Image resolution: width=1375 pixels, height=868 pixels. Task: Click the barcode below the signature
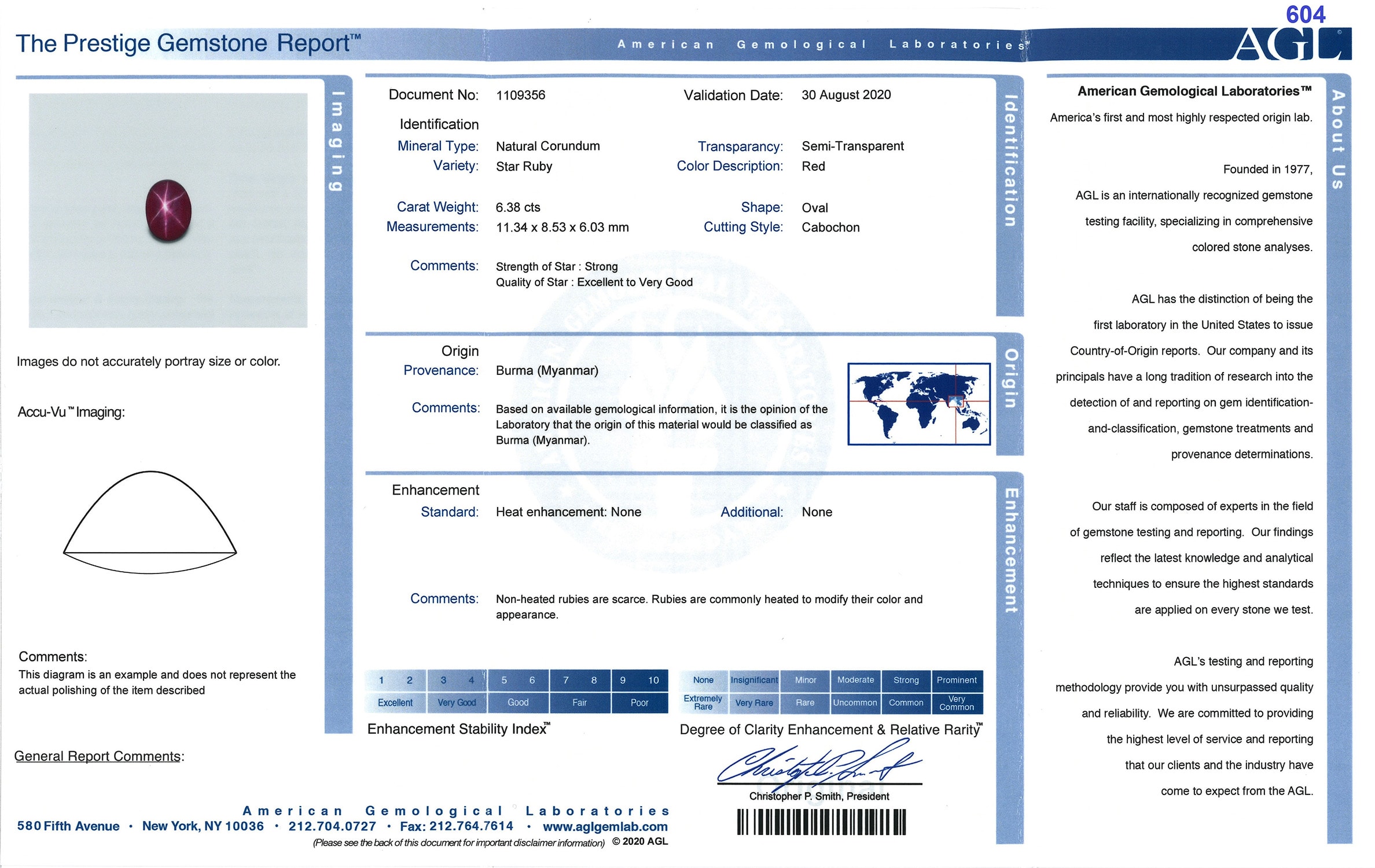tap(821, 822)
